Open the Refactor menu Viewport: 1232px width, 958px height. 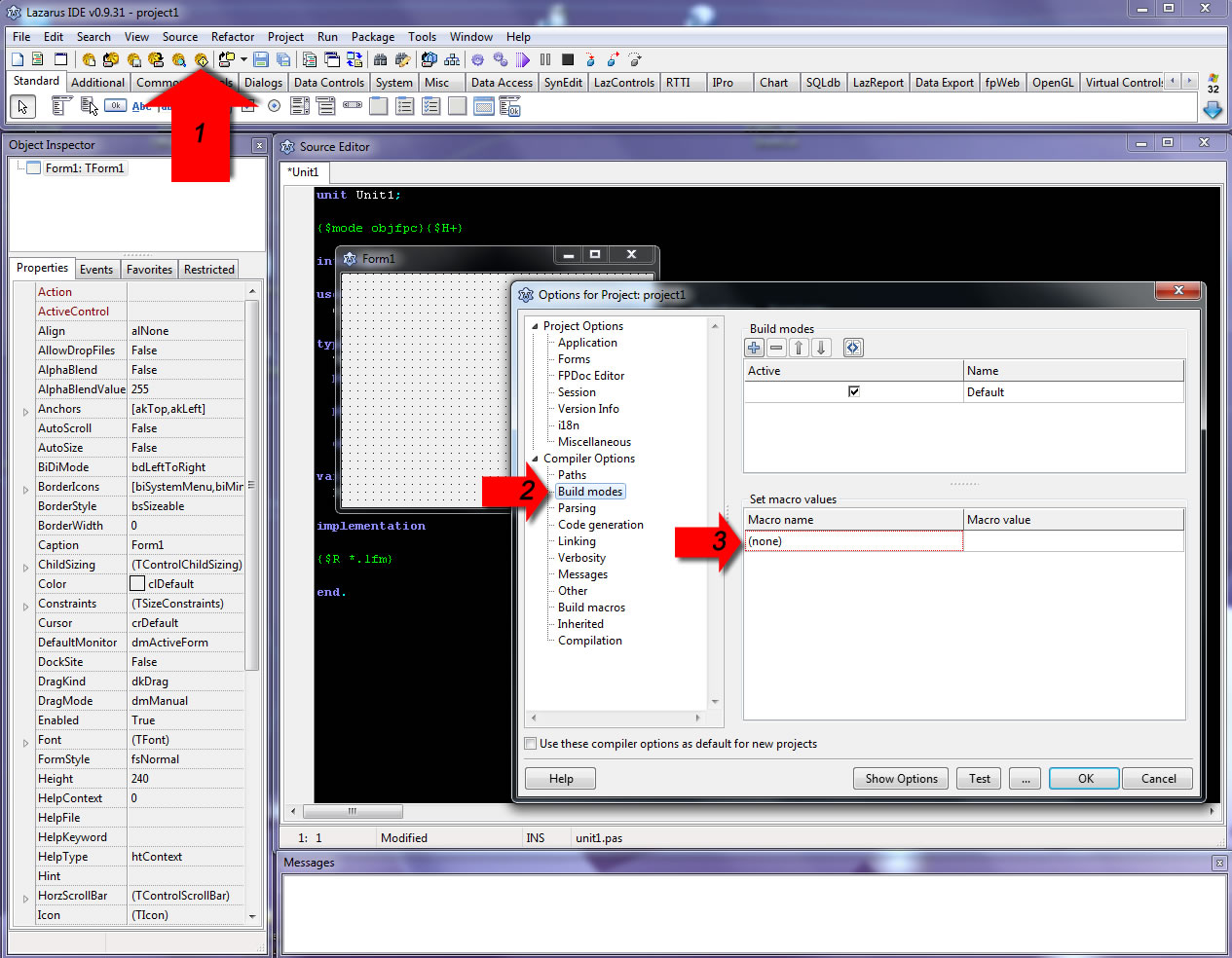click(x=233, y=37)
